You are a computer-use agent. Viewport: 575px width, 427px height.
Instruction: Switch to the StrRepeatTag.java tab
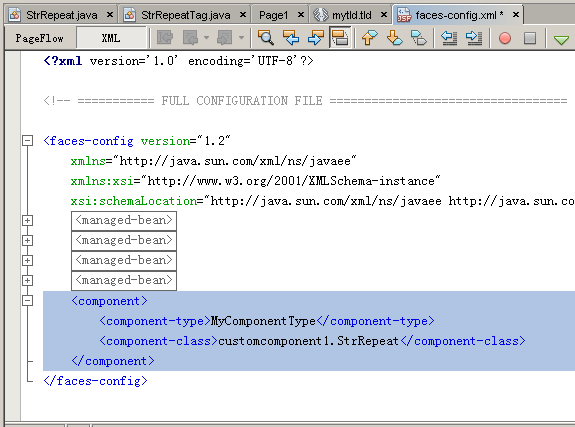tap(186, 15)
